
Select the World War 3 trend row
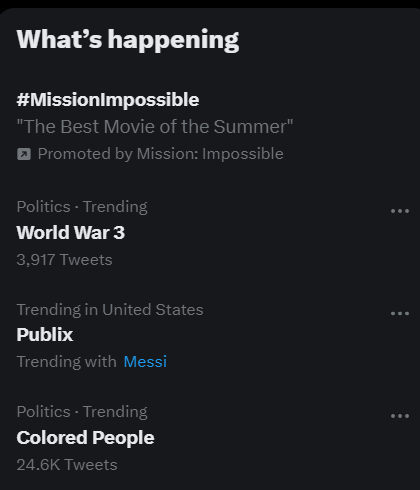coord(210,233)
